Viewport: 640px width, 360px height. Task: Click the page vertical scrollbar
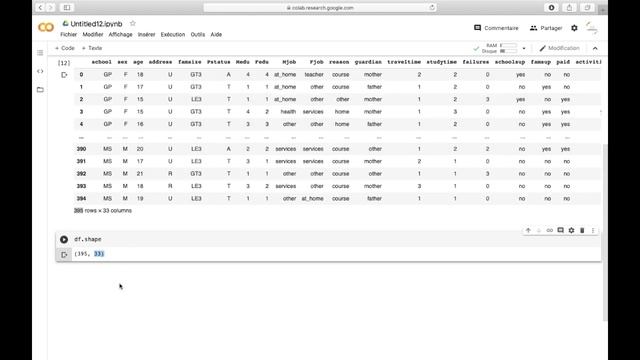tap(605, 233)
